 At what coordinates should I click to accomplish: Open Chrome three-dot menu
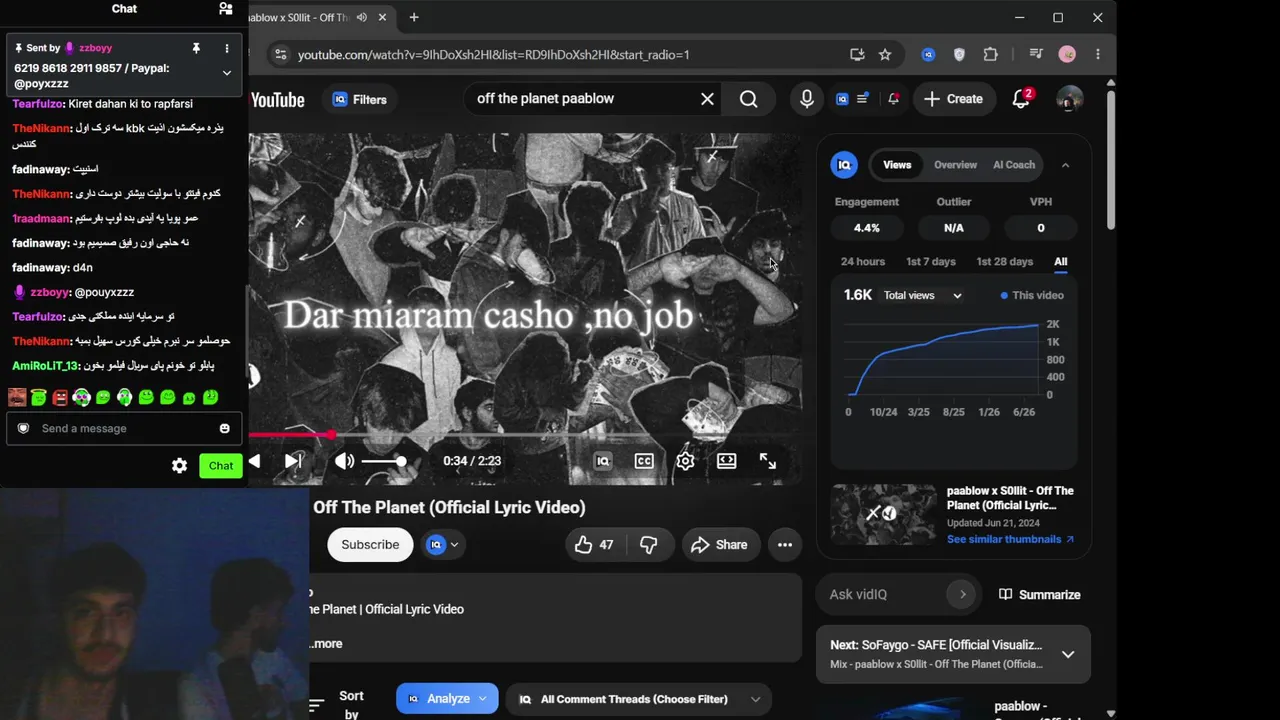(x=1098, y=55)
